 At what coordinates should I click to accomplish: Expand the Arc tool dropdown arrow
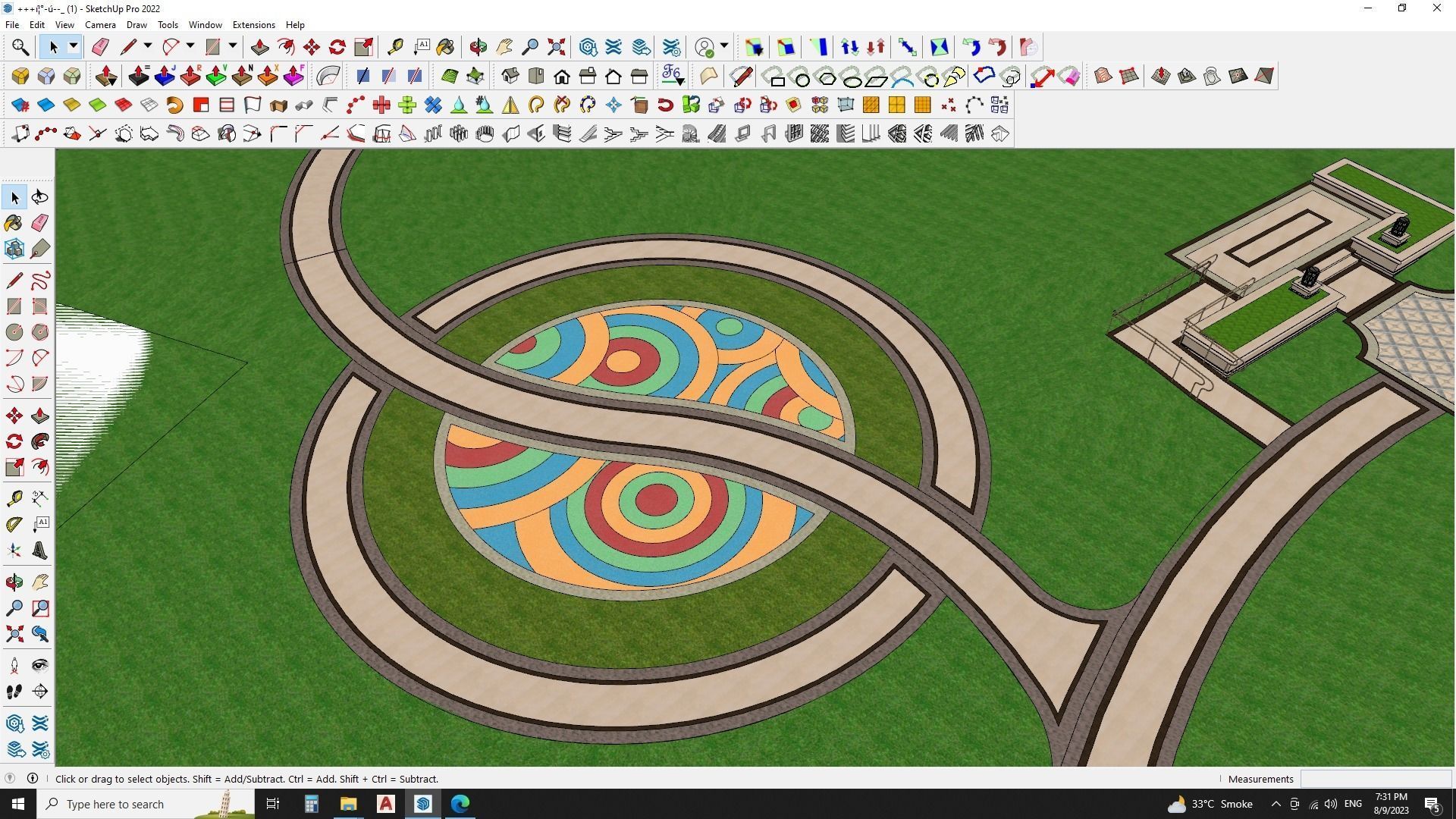point(190,47)
